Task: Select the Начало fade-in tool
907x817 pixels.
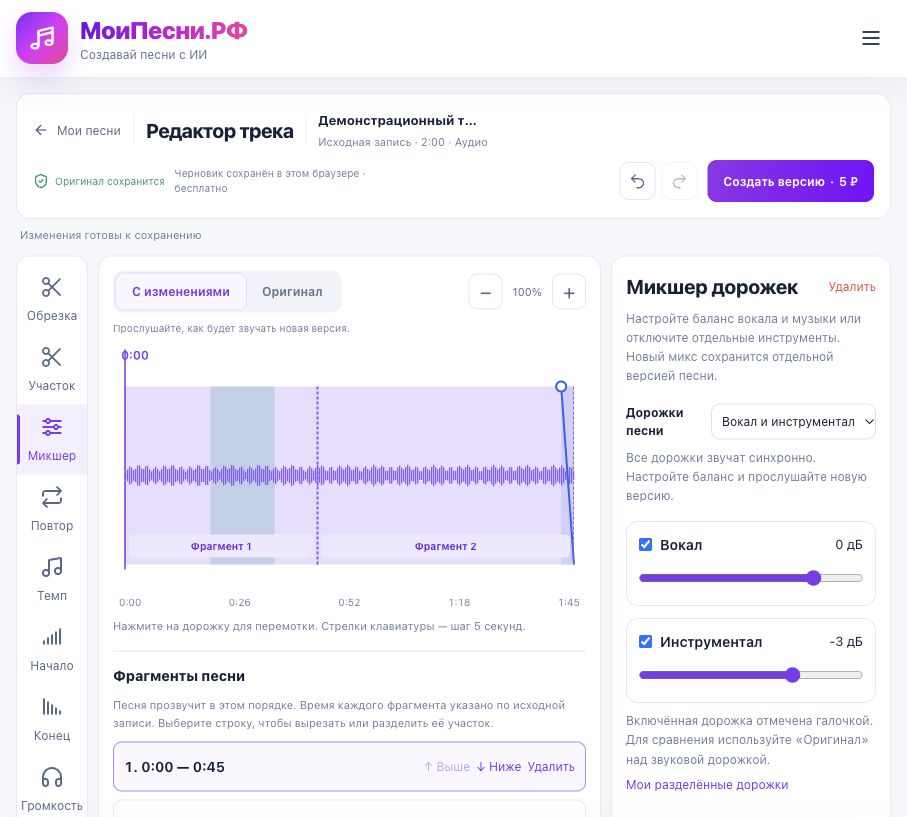Action: pyautogui.click(x=52, y=649)
